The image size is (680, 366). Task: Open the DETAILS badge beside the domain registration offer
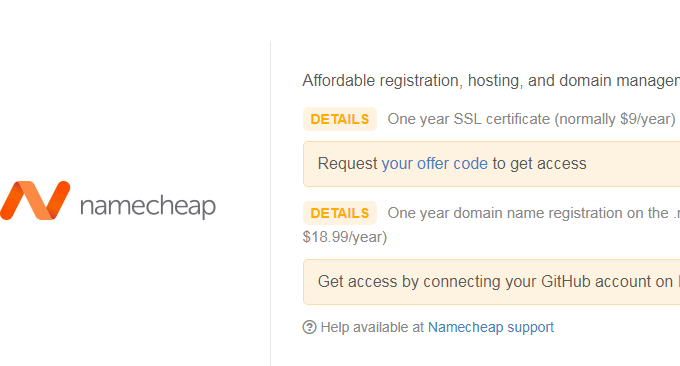coord(340,213)
